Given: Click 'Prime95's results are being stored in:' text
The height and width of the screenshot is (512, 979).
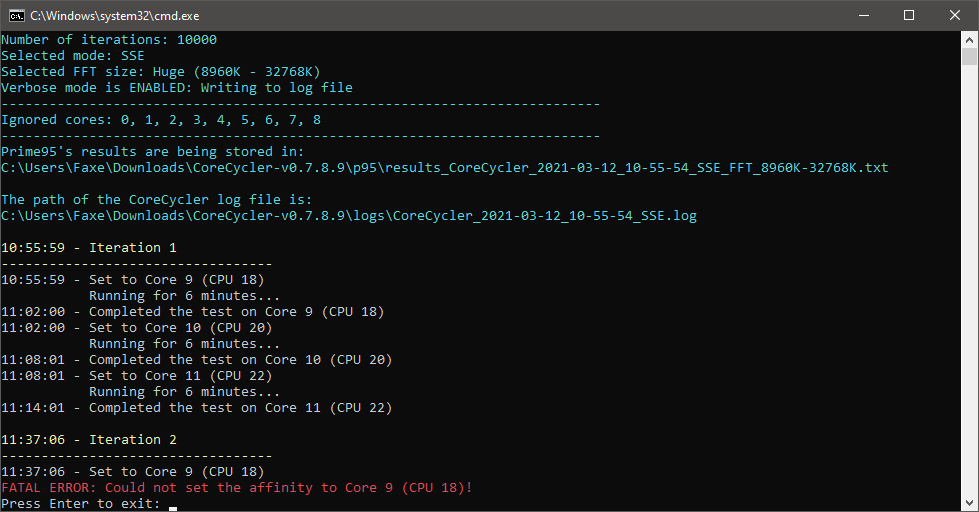Looking at the screenshot, I should (153, 152).
